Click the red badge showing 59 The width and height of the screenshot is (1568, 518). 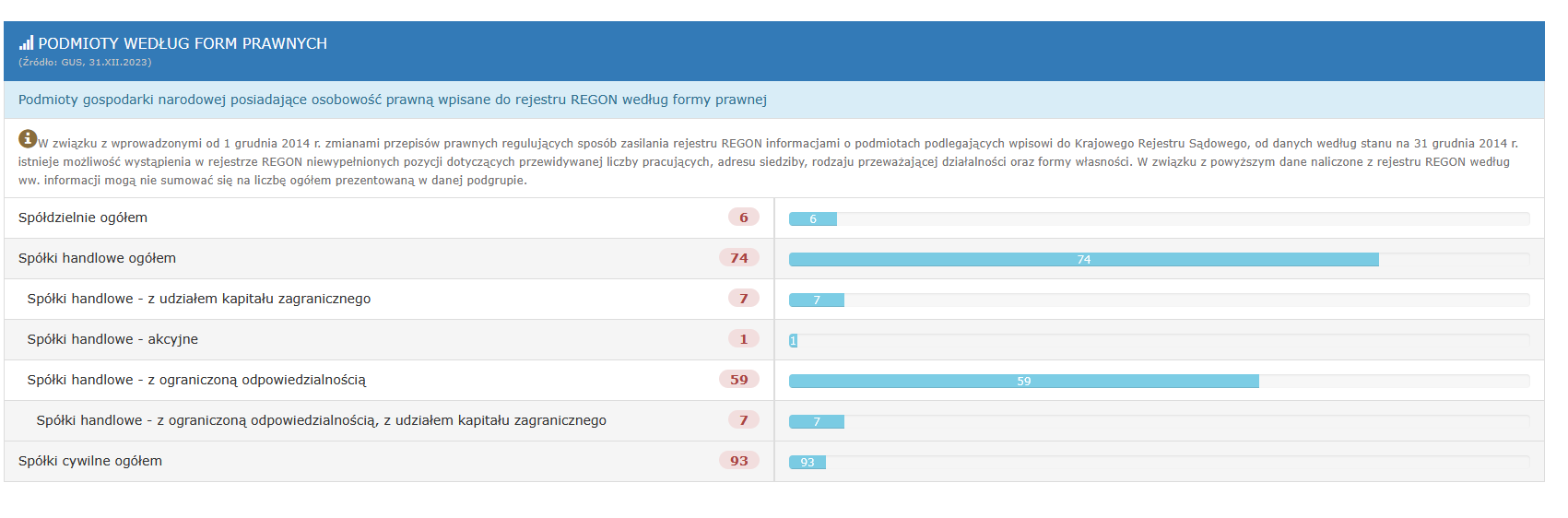click(739, 380)
